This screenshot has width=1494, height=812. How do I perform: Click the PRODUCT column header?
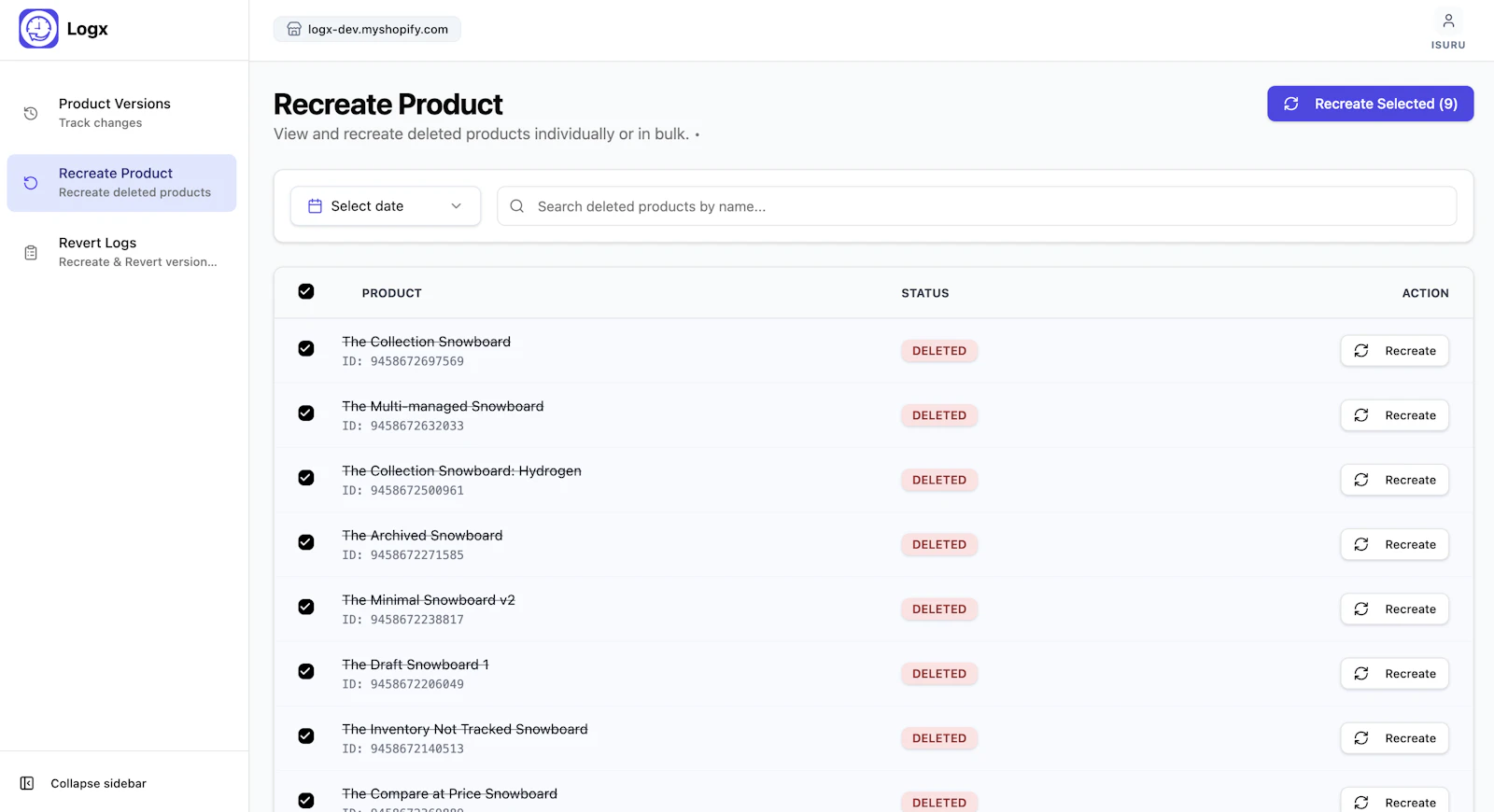pyautogui.click(x=392, y=293)
